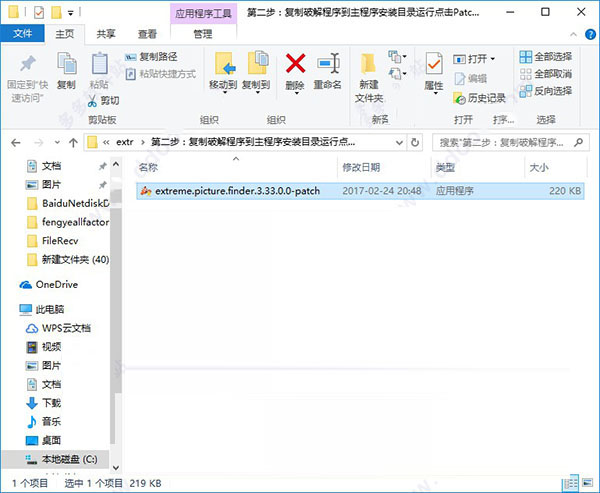Open the New item dropdown
Image resolution: width=600 pixels, height=493 pixels.
click(397, 57)
